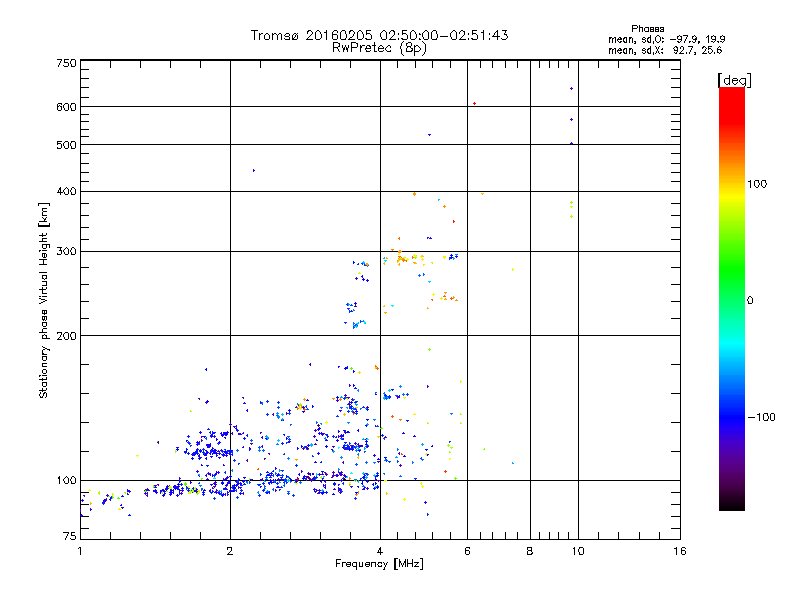Click the red data point near 600 km
The width and height of the screenshot is (800, 600).
click(474, 104)
